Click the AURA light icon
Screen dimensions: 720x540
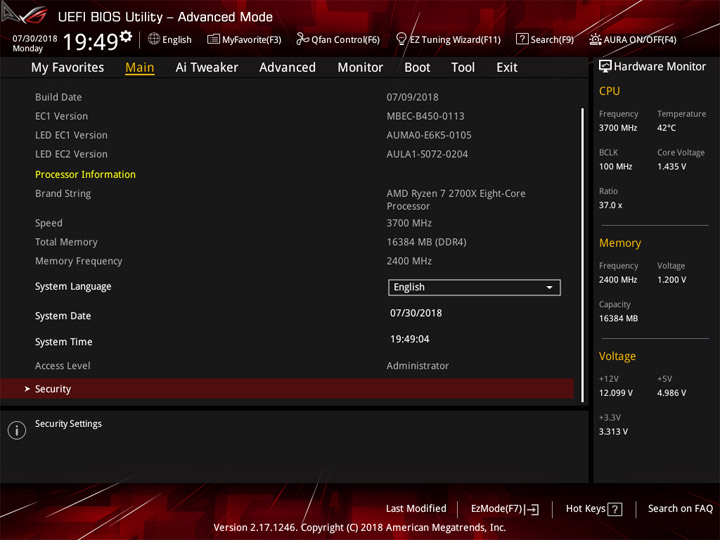coord(595,39)
